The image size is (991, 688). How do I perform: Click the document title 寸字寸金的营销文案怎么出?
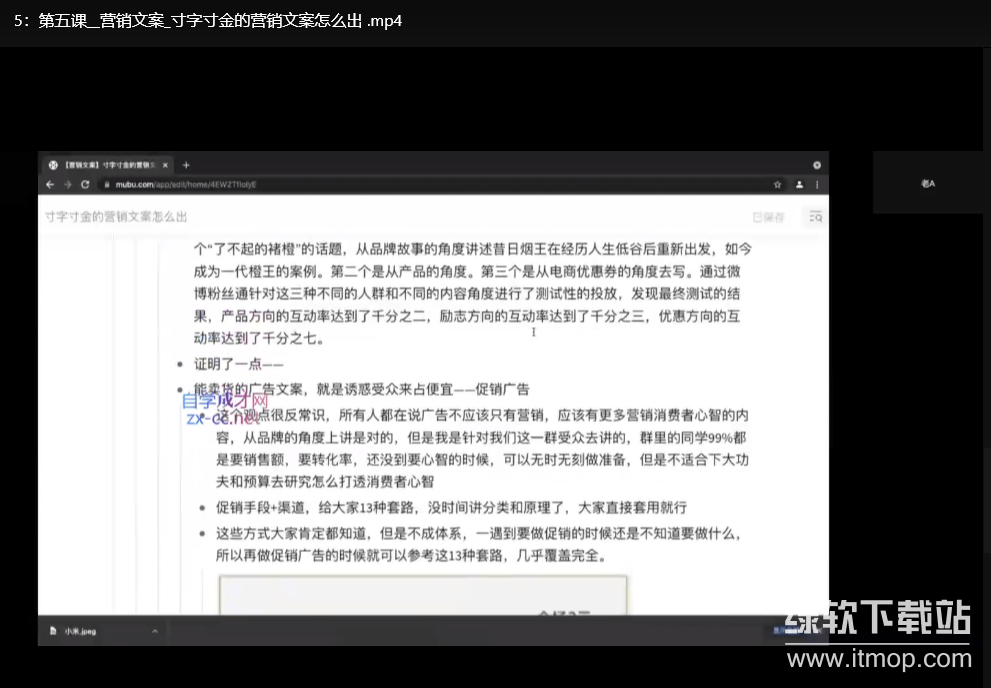(x=116, y=217)
